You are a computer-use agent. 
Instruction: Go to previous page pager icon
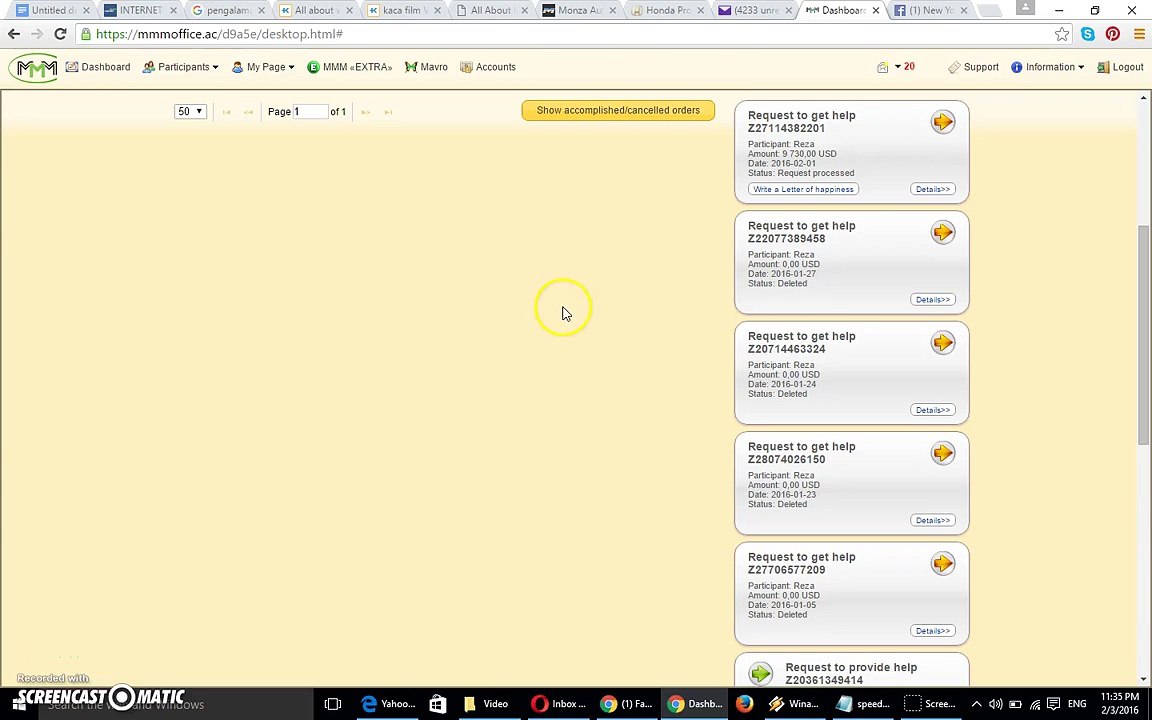pos(248,112)
